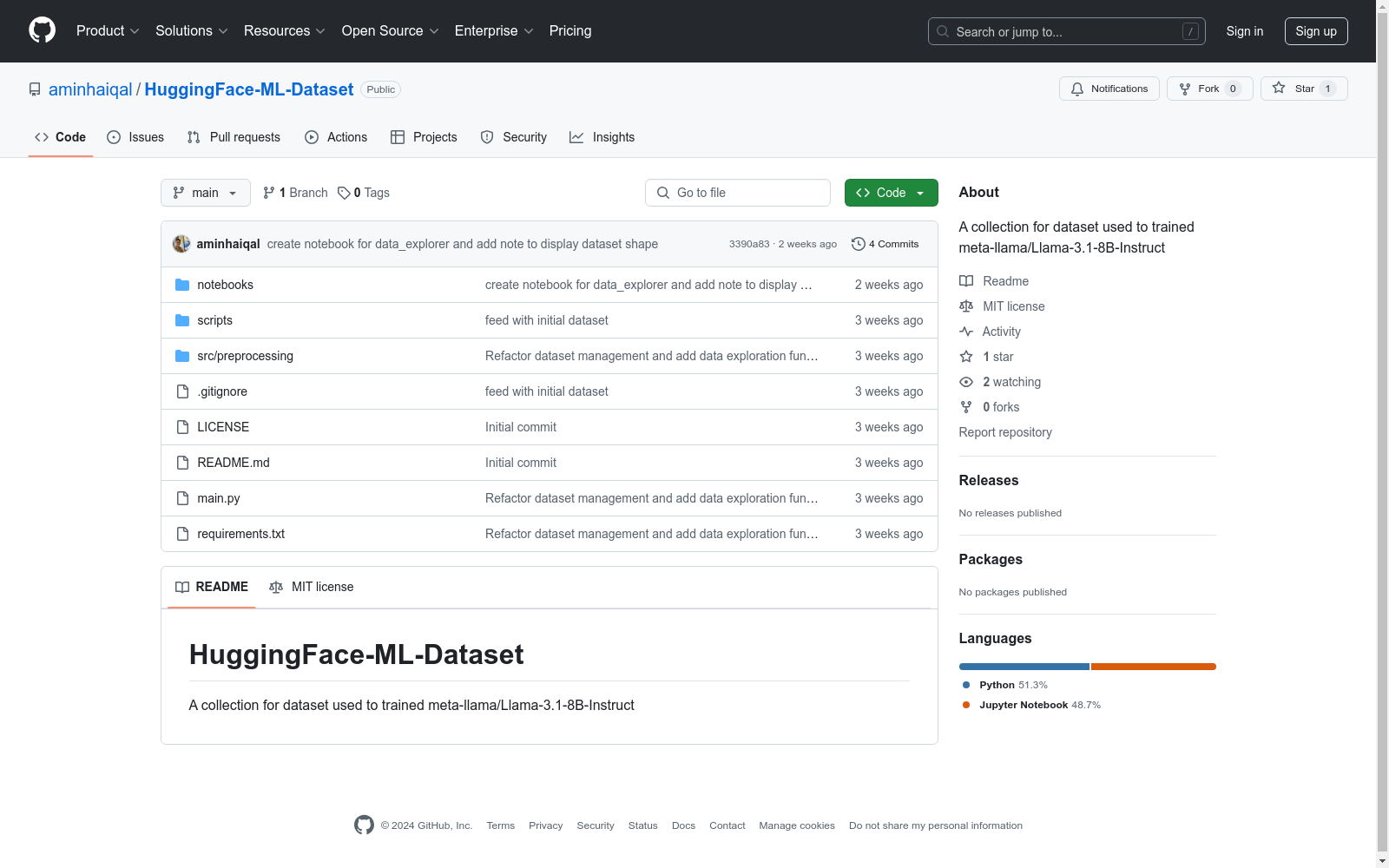Click the tag icon next to Tags
Viewport: 1389px width, 868px height.
coord(344,193)
